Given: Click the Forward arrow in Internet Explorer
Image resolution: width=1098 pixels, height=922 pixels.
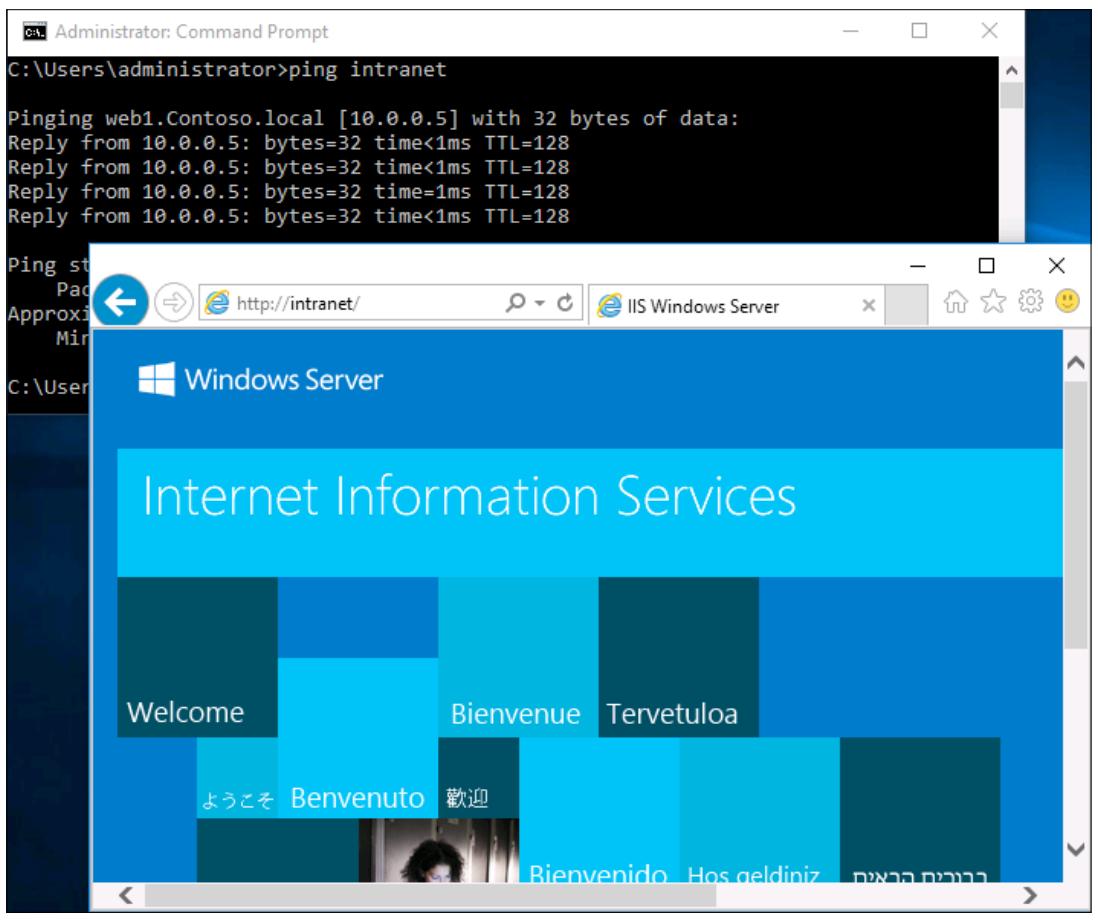Looking at the screenshot, I should (173, 303).
